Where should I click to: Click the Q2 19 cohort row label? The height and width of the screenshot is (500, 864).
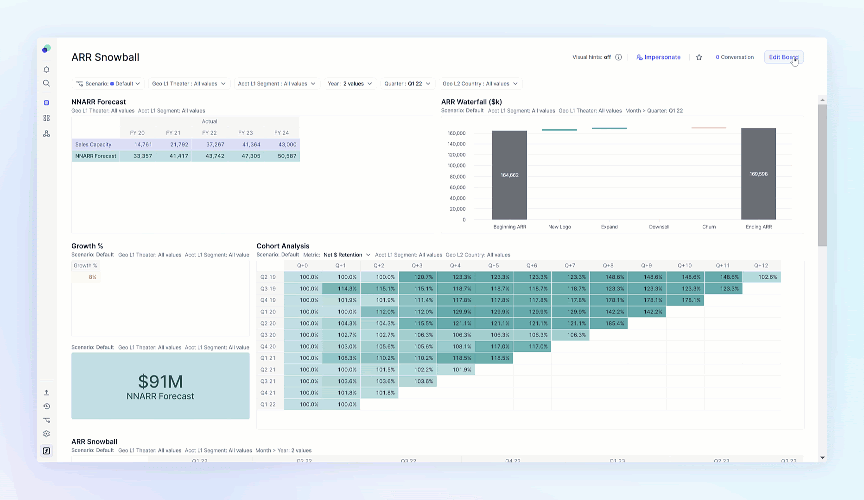tap(269, 277)
